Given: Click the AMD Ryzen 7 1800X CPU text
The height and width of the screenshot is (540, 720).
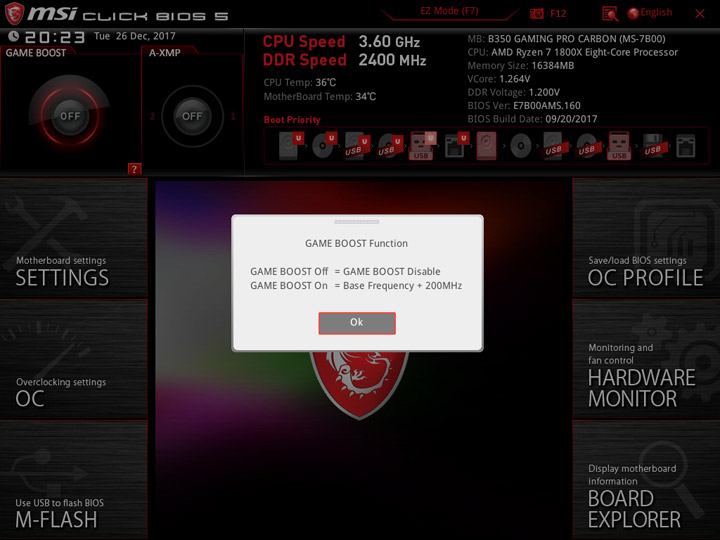Looking at the screenshot, I should click(585, 52).
